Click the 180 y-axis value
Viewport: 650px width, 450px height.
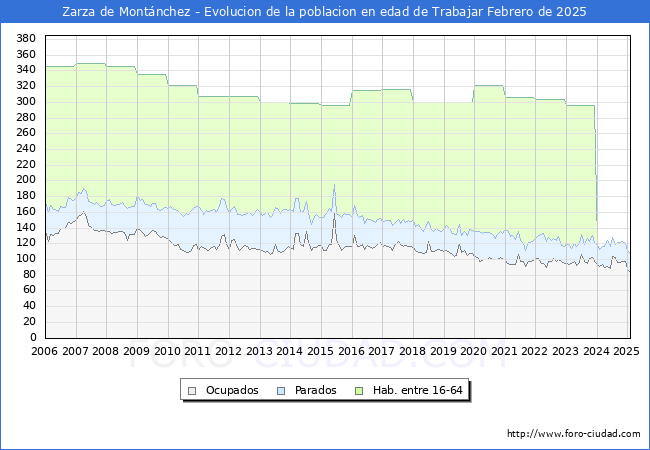26,196
